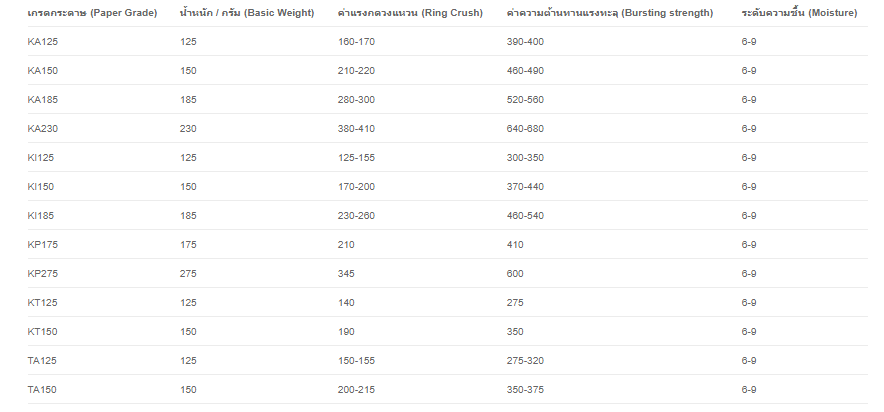The image size is (884, 412).
Task: Click the 380-410 ring crush value
Action: tap(356, 129)
